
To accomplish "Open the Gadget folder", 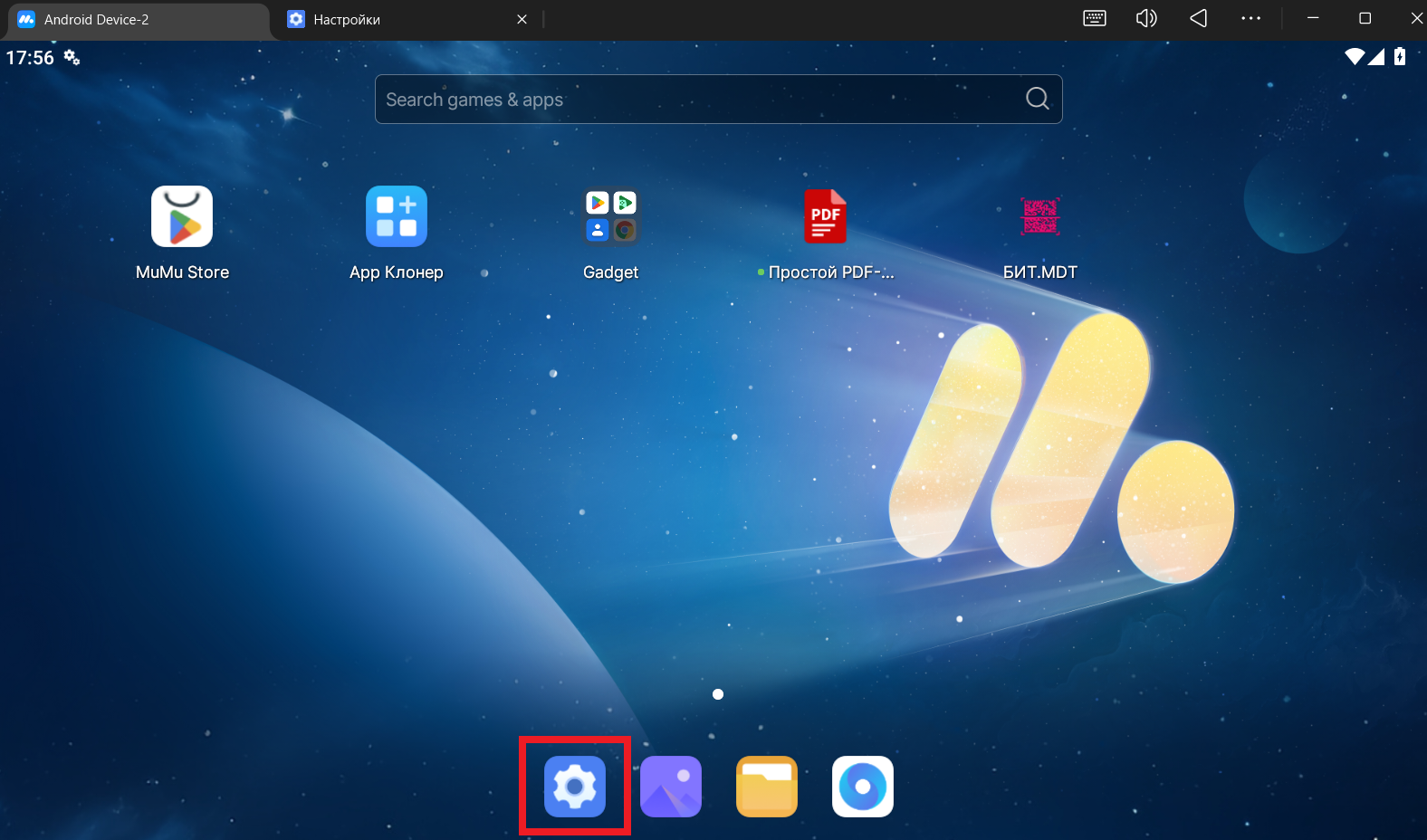I will (611, 217).
